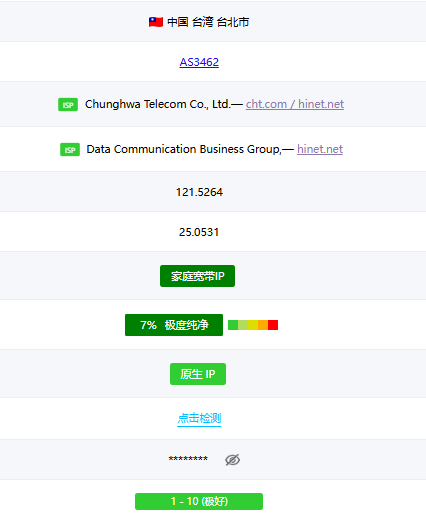The image size is (426, 521).
Task: Click the 原生 IP badge
Action: (x=198, y=374)
